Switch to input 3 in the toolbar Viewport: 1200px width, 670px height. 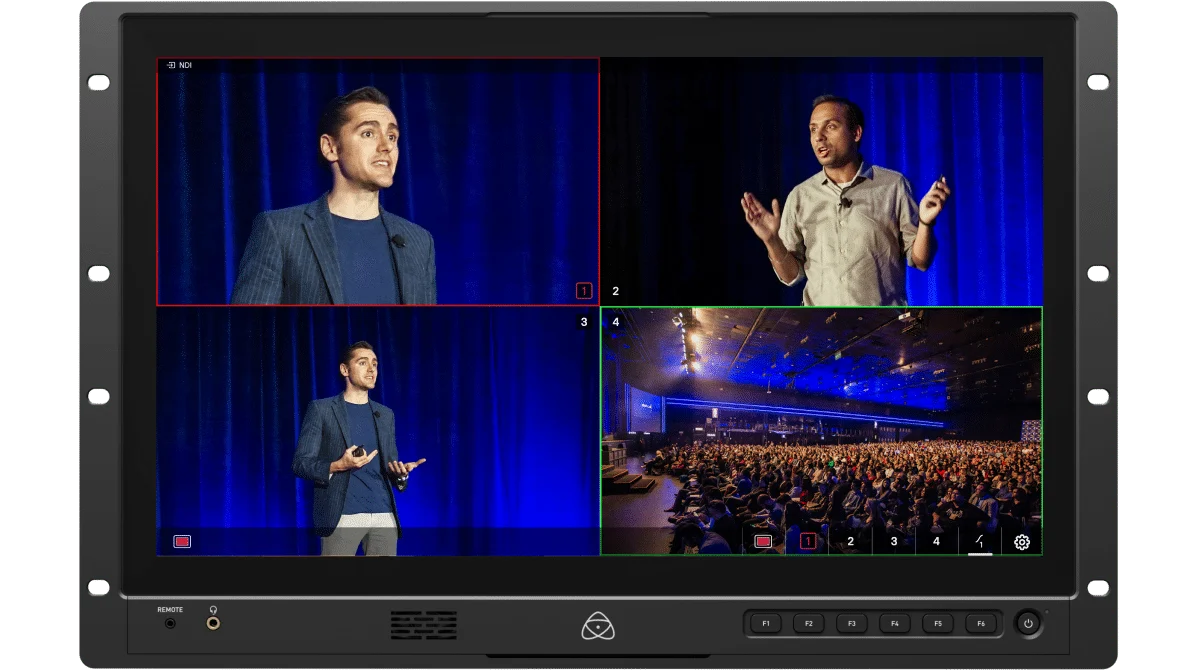[894, 541]
